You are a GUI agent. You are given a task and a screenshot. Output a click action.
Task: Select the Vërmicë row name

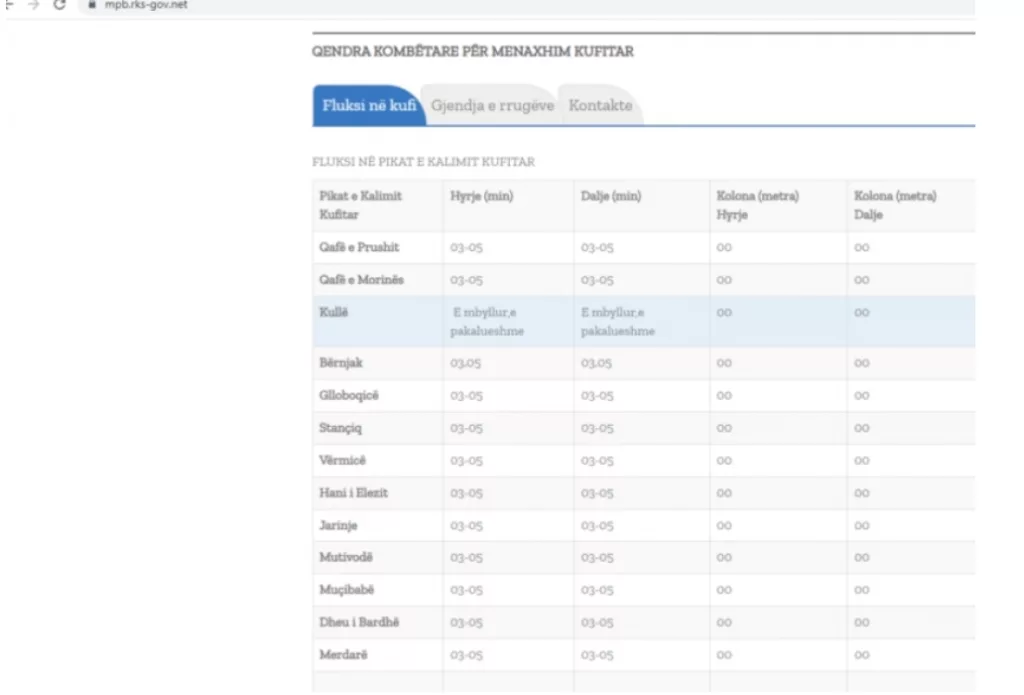tap(342, 460)
